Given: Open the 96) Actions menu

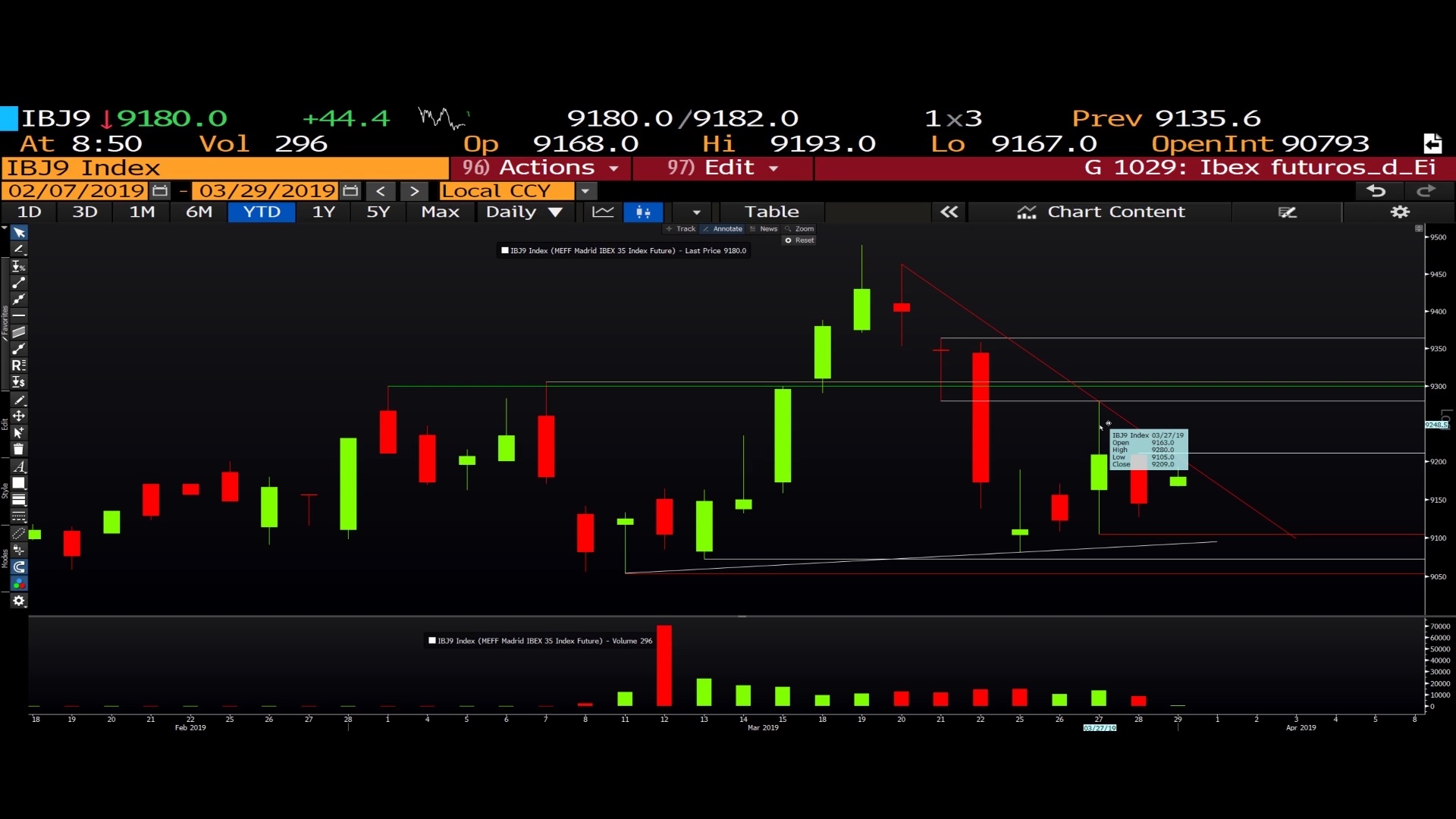Looking at the screenshot, I should pyautogui.click(x=541, y=168).
